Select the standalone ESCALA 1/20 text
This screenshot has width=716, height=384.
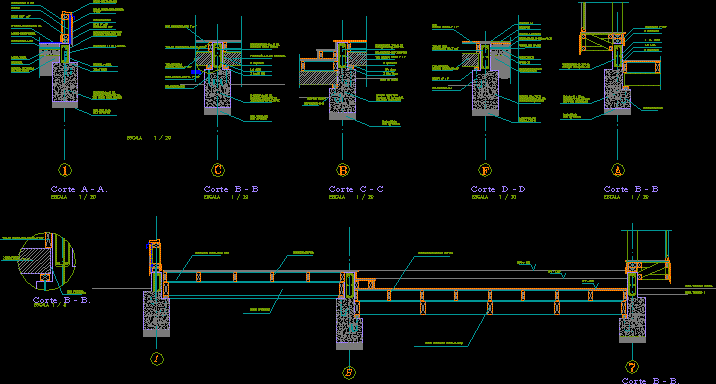(x=149, y=138)
